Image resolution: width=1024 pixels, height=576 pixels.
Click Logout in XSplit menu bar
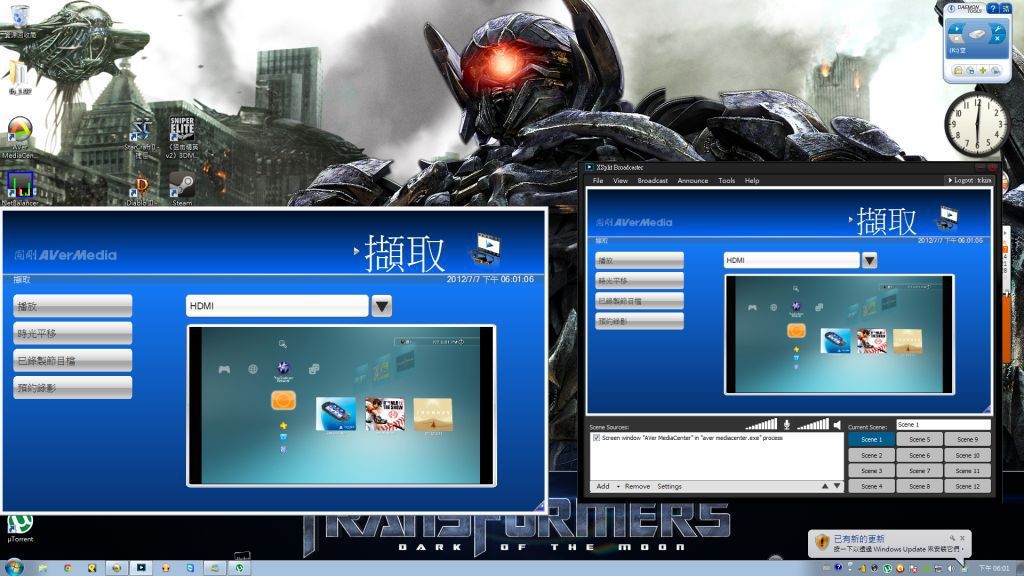(x=970, y=180)
